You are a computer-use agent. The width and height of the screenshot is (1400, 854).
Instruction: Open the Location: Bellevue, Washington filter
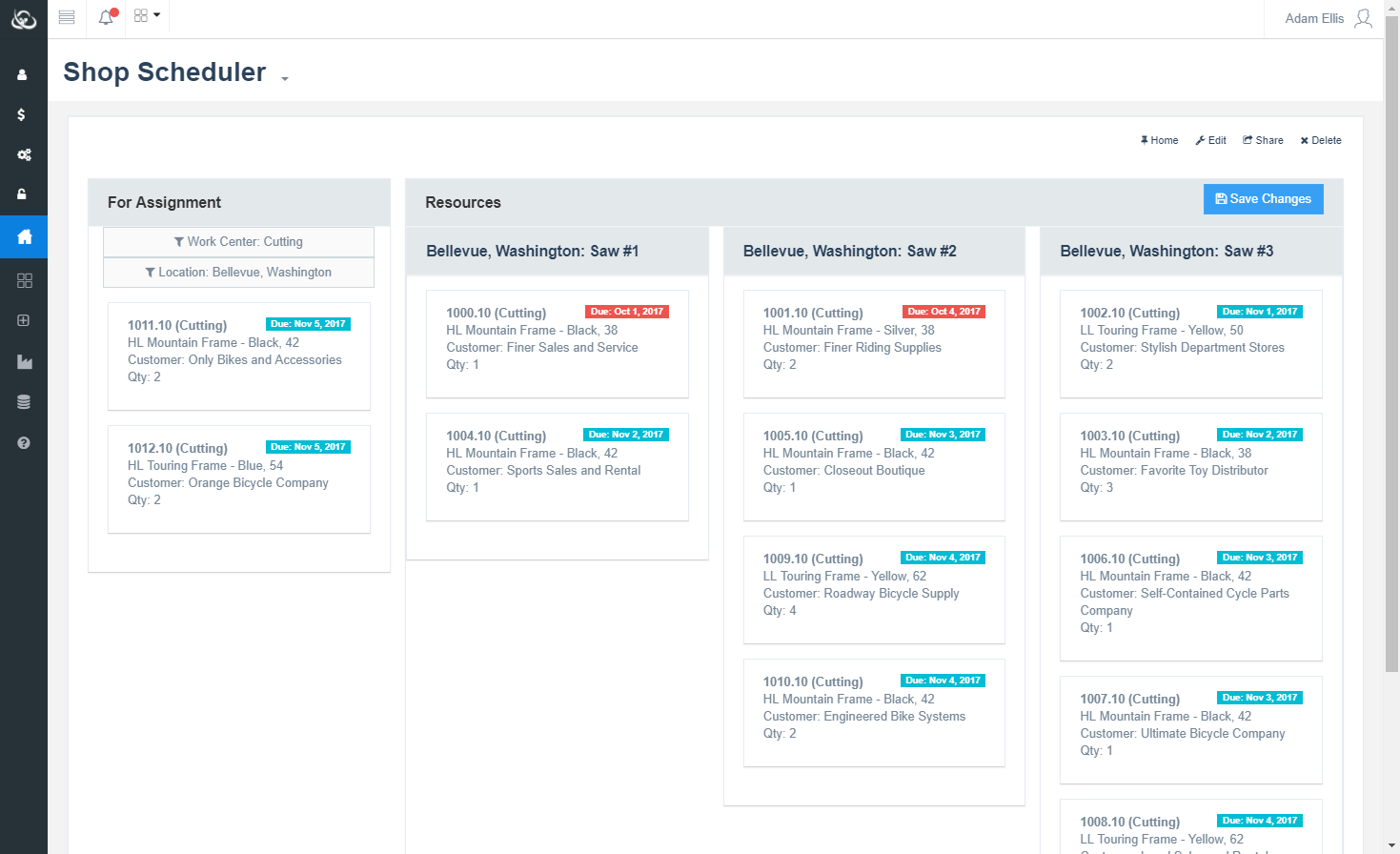click(x=238, y=273)
